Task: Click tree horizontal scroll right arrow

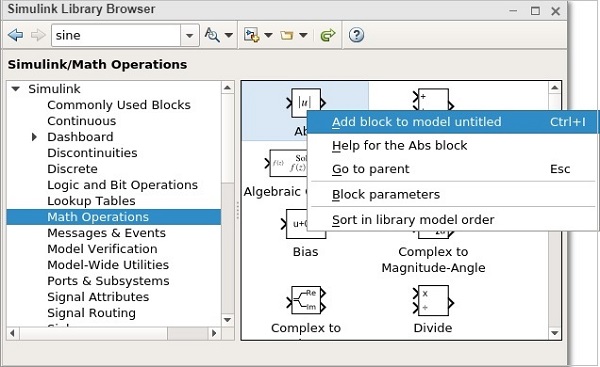Action: click(x=214, y=333)
